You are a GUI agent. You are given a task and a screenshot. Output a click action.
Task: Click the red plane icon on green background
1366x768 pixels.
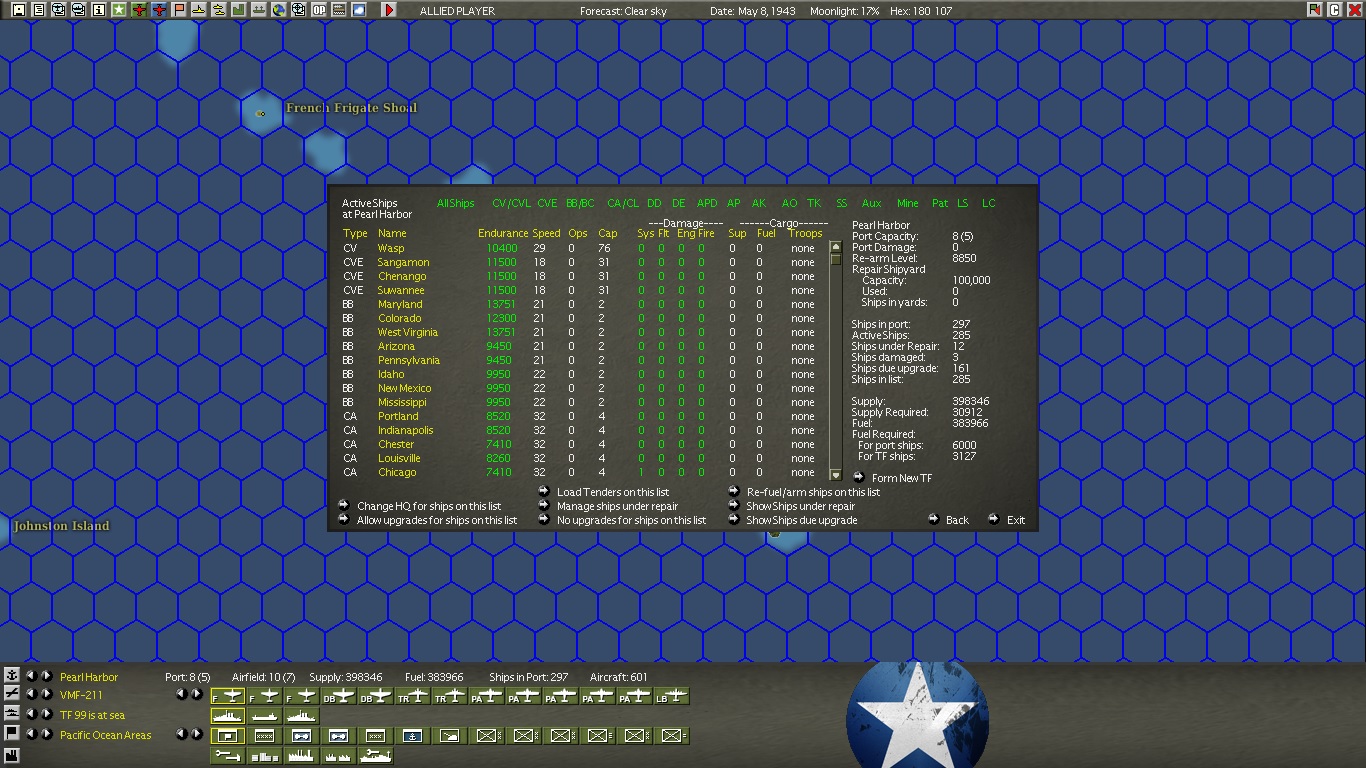tap(139, 10)
